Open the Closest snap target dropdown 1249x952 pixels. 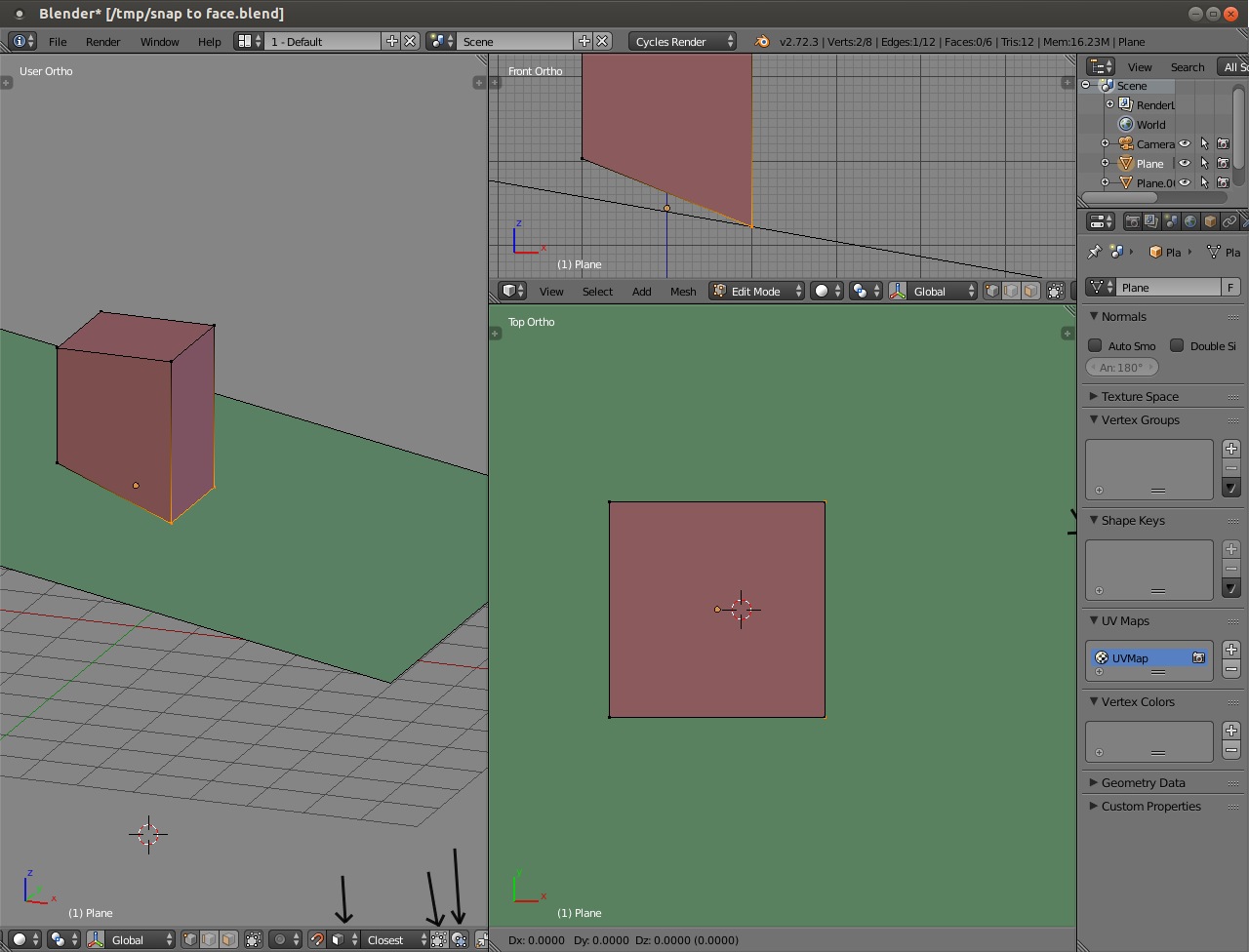[395, 939]
